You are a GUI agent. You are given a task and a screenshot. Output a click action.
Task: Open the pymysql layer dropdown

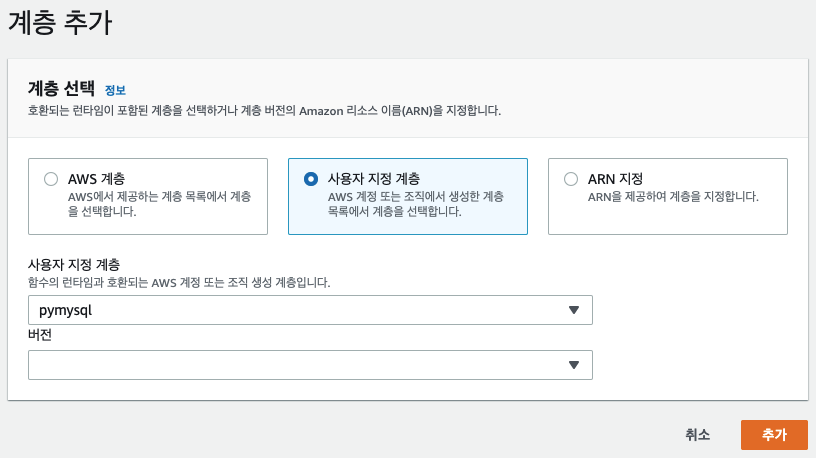pos(310,310)
